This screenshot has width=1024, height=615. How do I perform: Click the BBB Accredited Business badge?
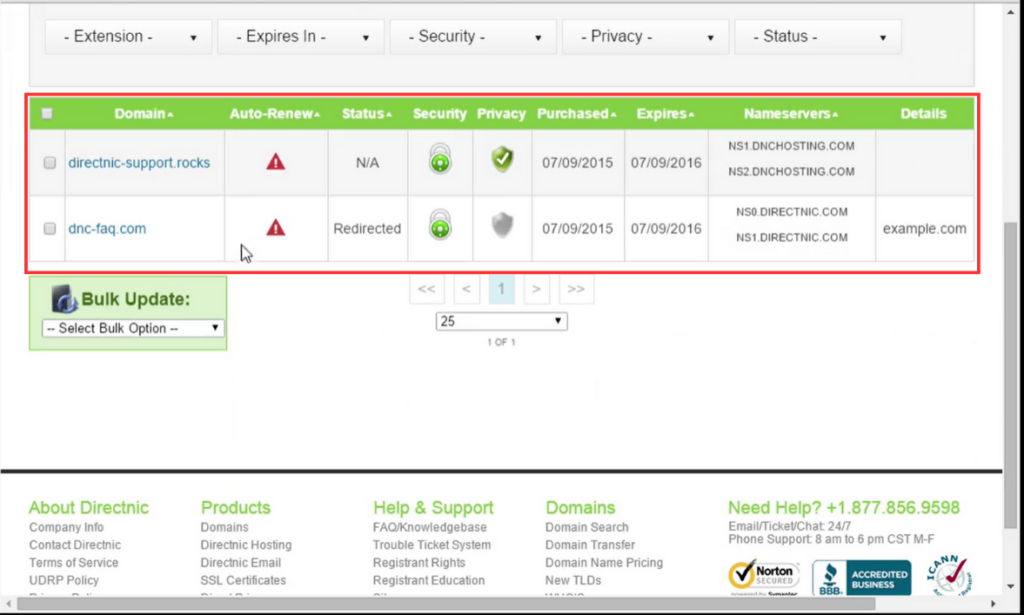[861, 577]
